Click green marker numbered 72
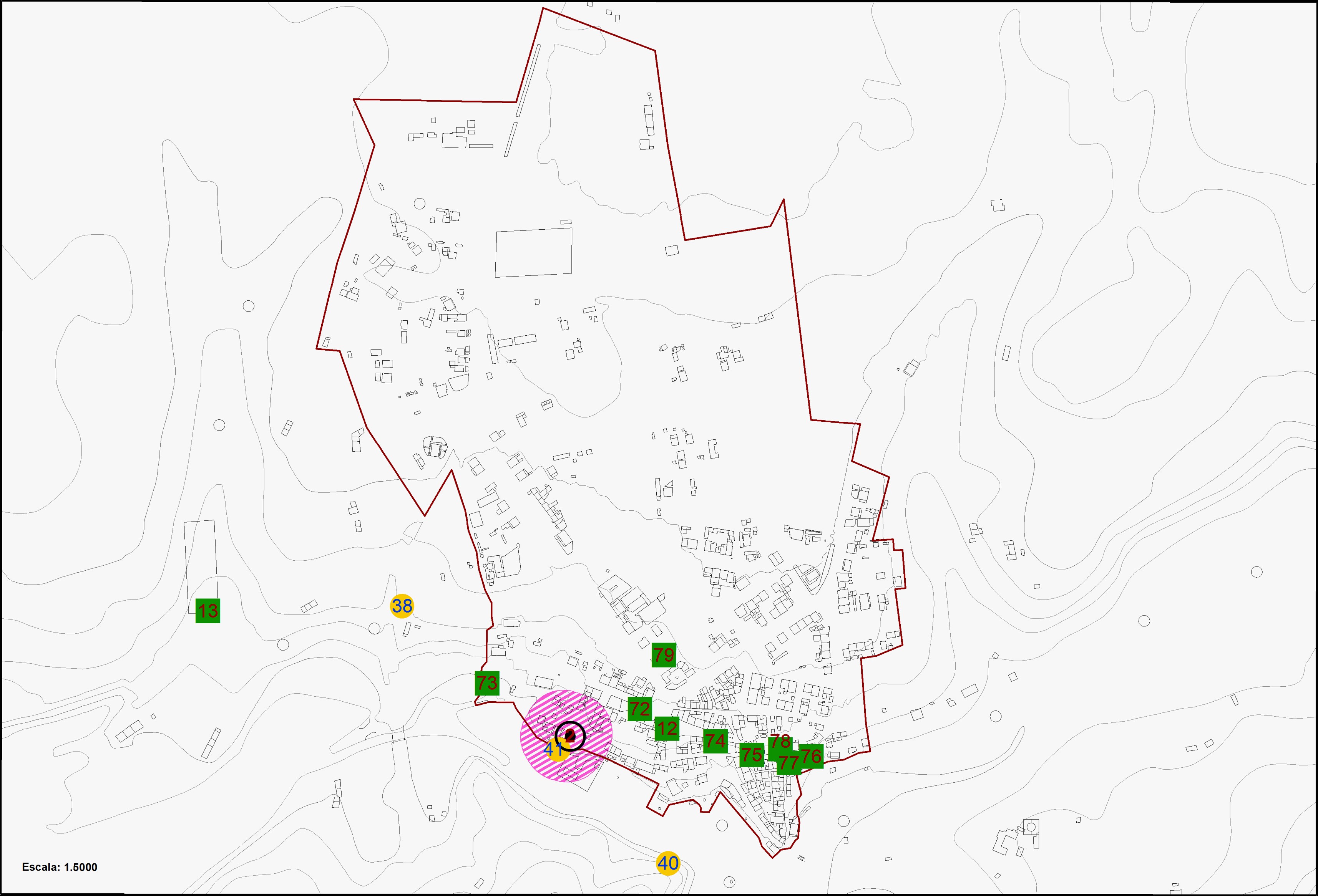Viewport: 1318px width, 896px height. pos(640,709)
